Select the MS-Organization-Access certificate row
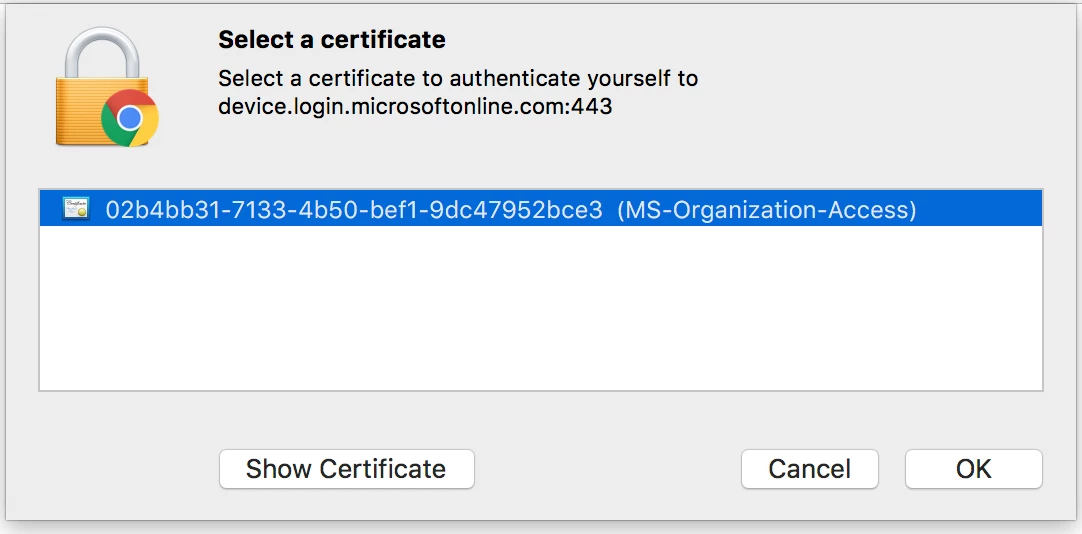This screenshot has width=1082, height=534. click(541, 208)
